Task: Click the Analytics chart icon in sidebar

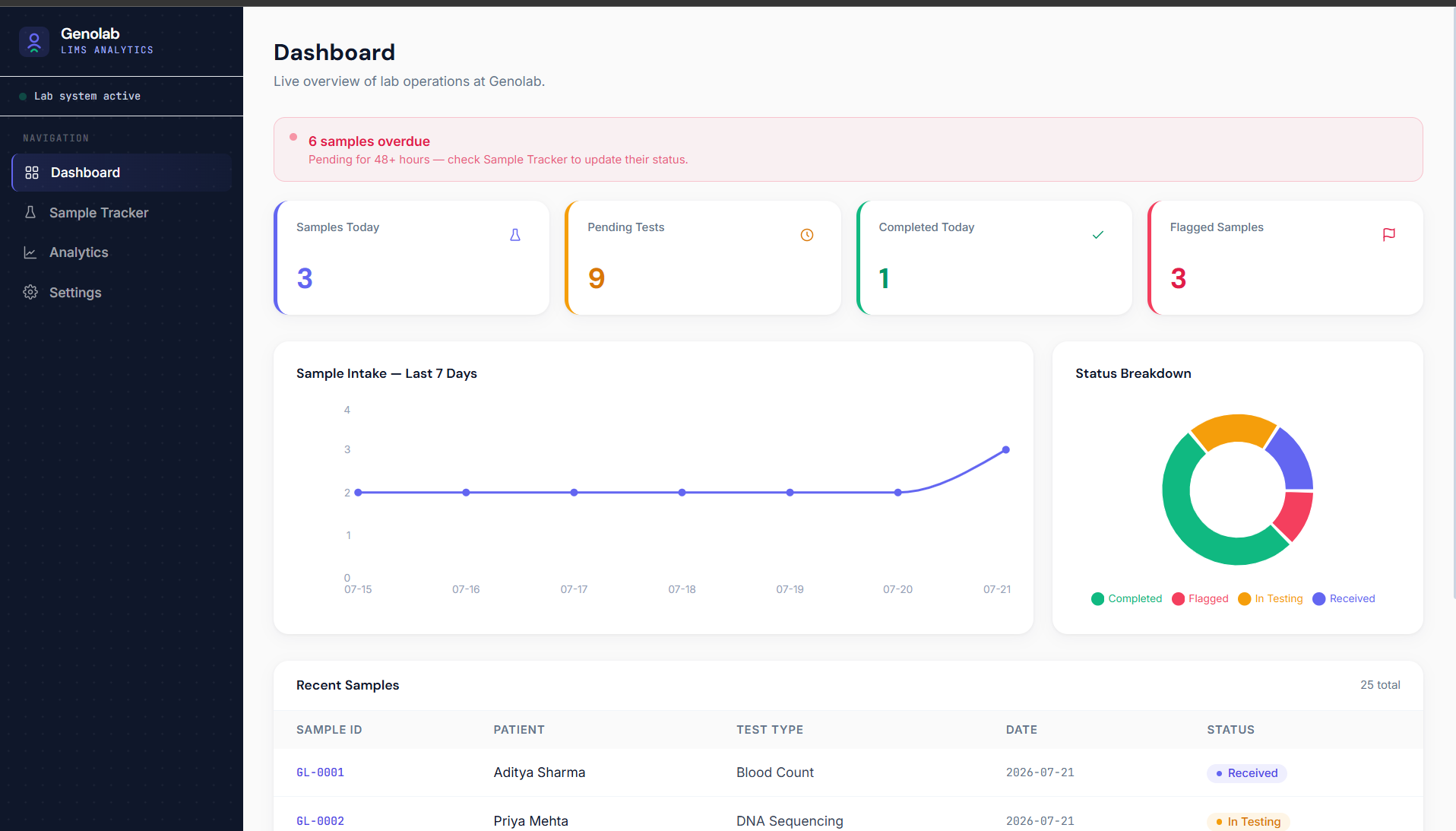Action: [x=30, y=252]
